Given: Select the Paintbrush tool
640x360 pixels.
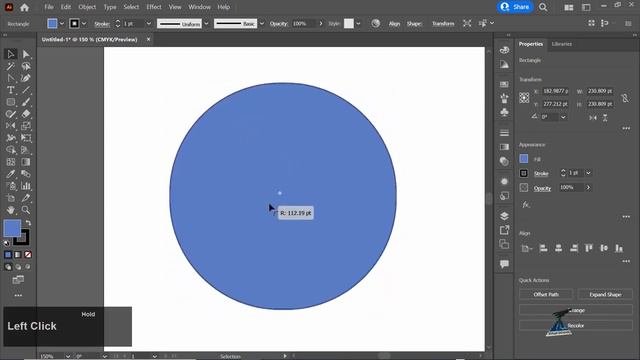Looking at the screenshot, I should point(26,102).
